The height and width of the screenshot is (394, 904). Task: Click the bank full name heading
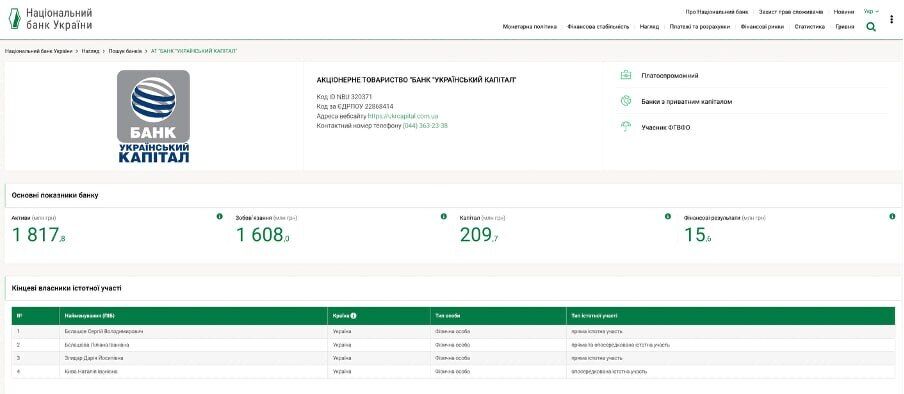[416, 80]
